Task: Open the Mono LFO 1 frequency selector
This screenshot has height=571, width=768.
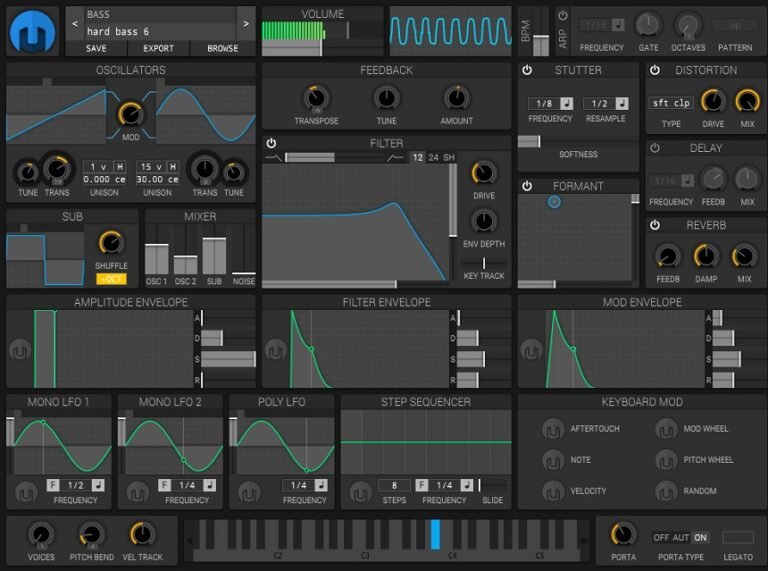Action: [76, 485]
